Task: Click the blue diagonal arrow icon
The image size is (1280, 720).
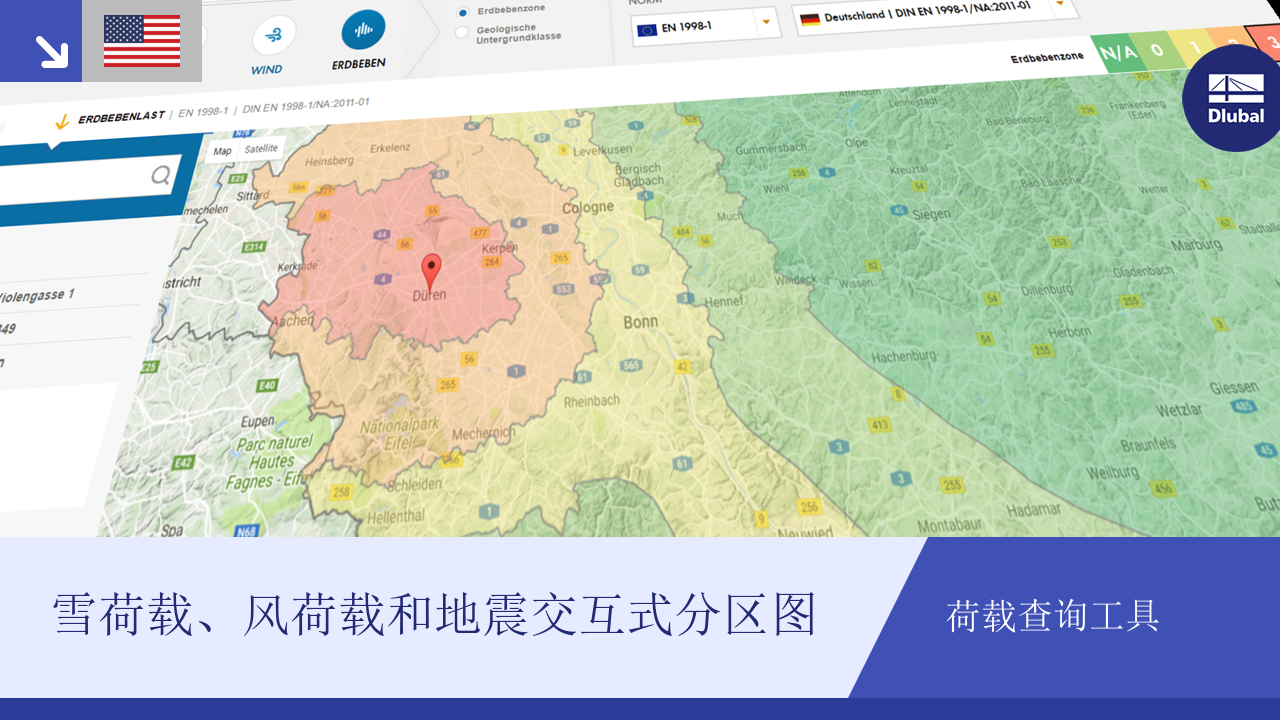Action: point(51,51)
